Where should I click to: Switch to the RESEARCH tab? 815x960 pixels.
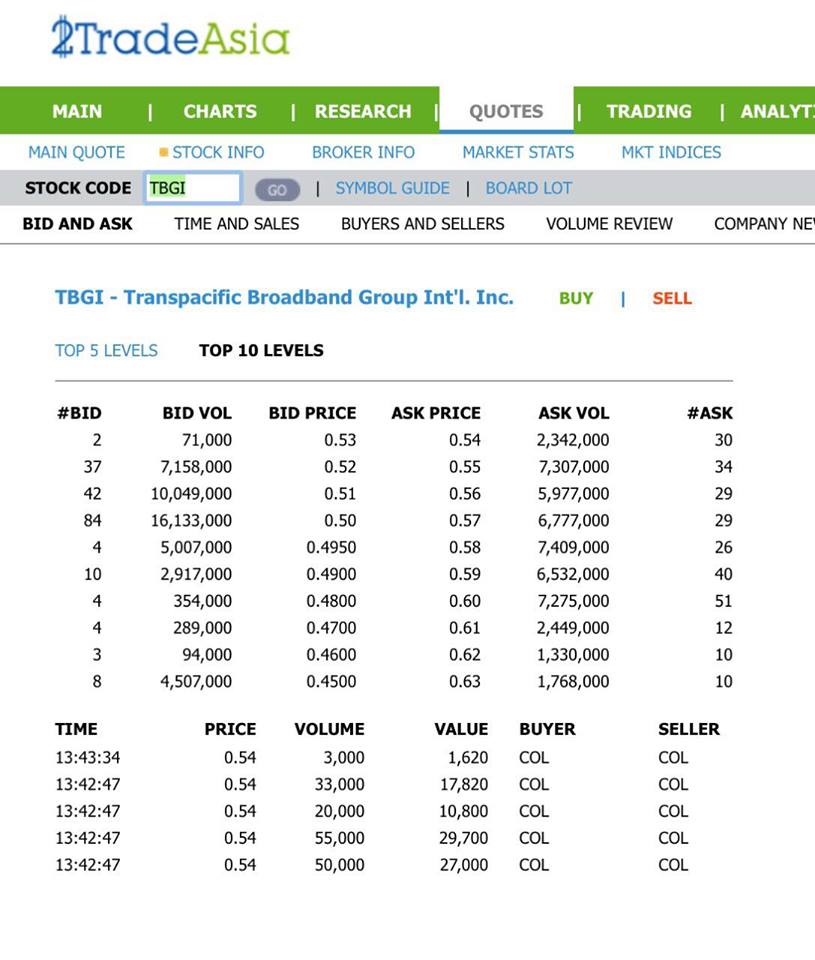point(363,111)
